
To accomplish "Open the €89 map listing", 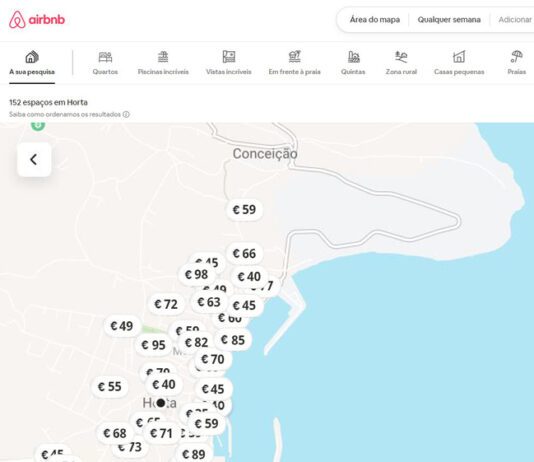I will [194, 454].
